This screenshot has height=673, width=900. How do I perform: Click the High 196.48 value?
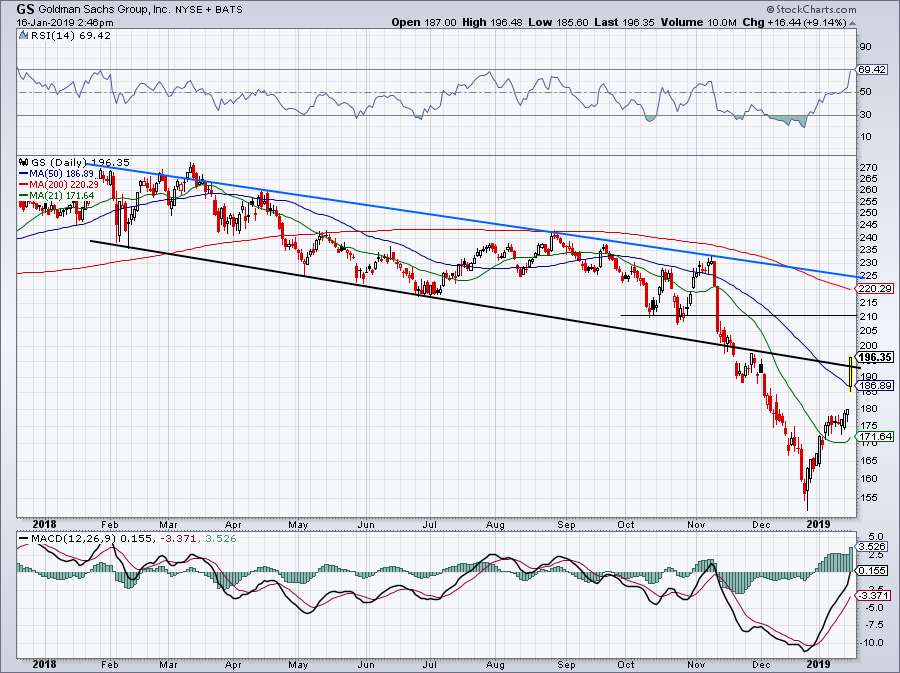pyautogui.click(x=492, y=22)
